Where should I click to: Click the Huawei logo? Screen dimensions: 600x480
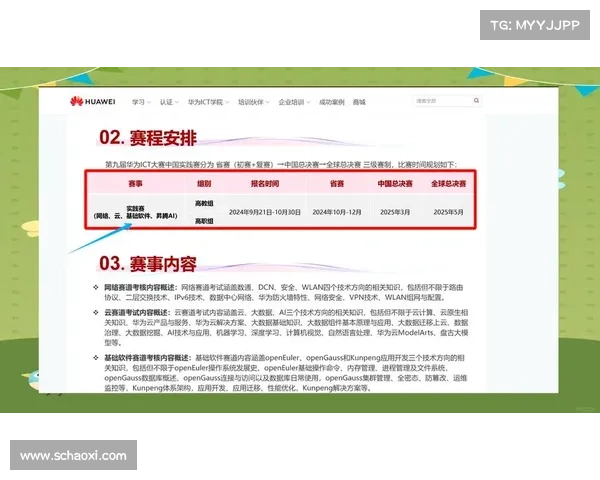pos(93,101)
